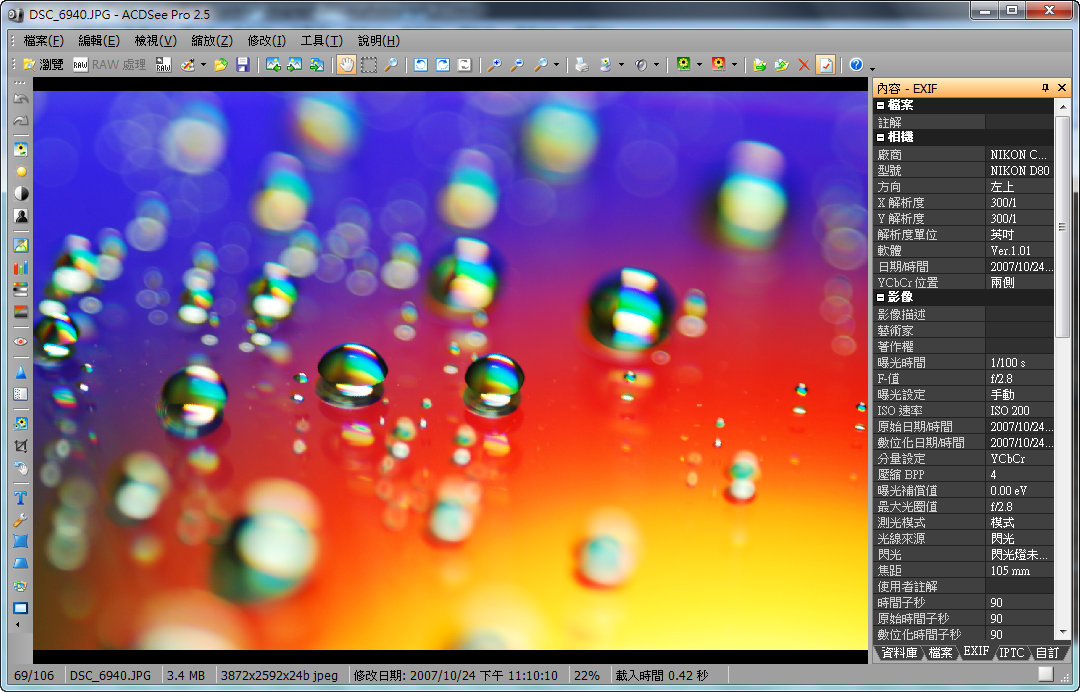Select the hand scroll tool
1080x692 pixels.
(346, 65)
